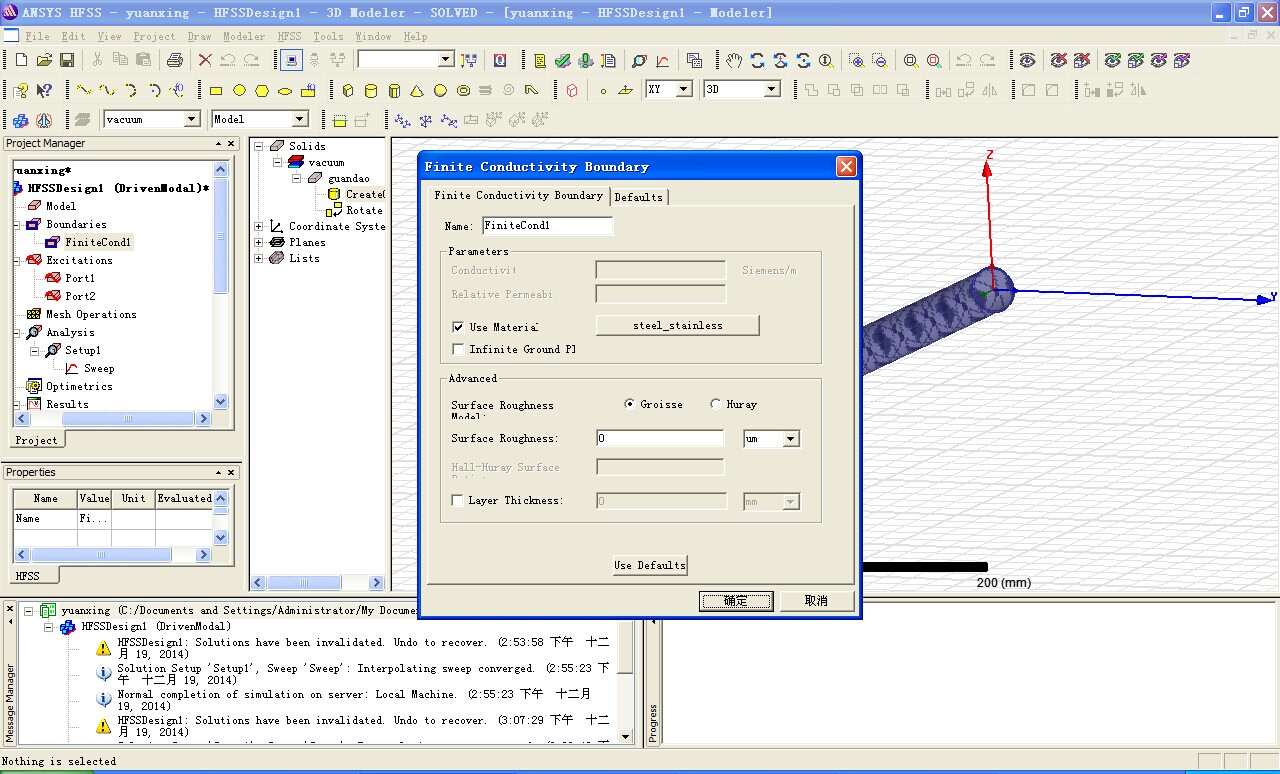
Task: Expand the Planes tree node
Action: 259,242
